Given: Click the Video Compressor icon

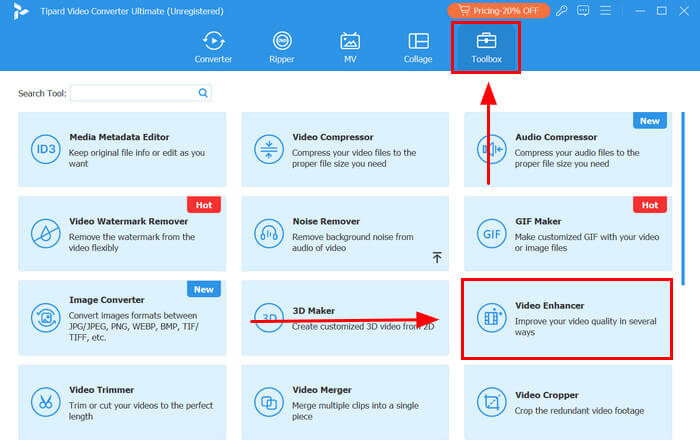Looking at the screenshot, I should pos(269,150).
